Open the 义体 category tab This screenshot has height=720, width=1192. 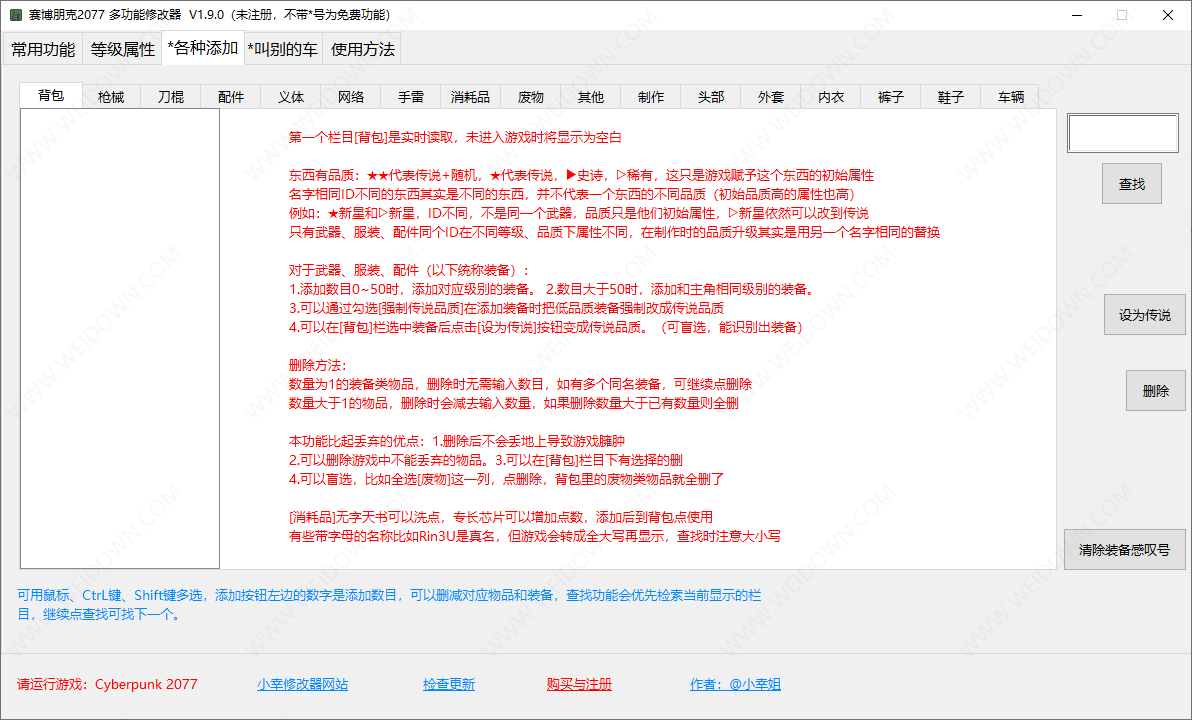[291, 97]
